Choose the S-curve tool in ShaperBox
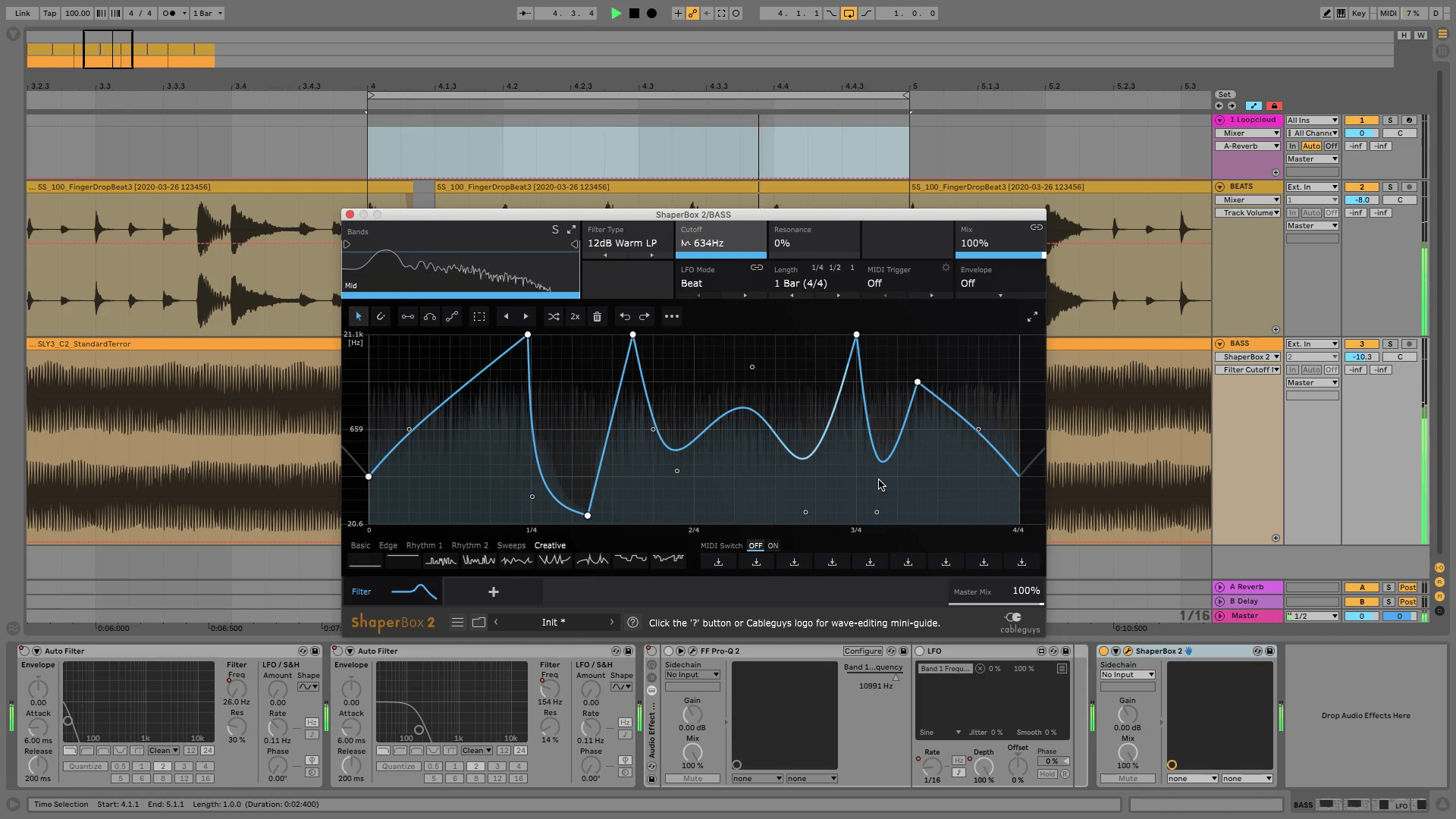This screenshot has height=819, width=1456. (452, 317)
